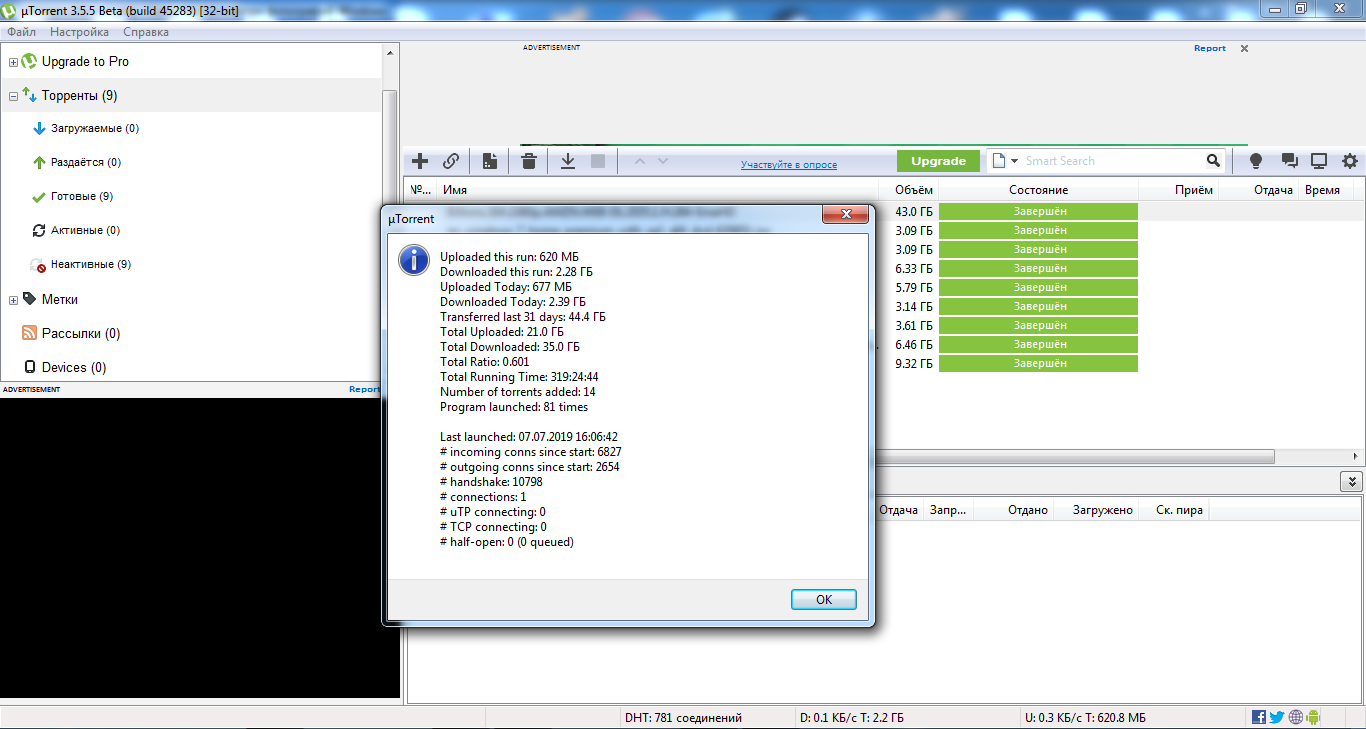Select Готовые (9) category
Image resolution: width=1366 pixels, height=729 pixels.
pos(82,197)
